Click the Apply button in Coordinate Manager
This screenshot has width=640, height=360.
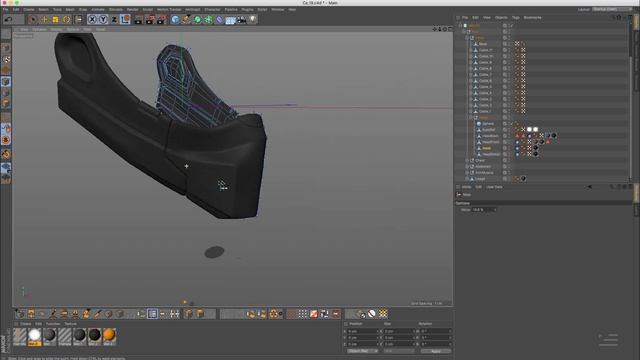pos(436,351)
